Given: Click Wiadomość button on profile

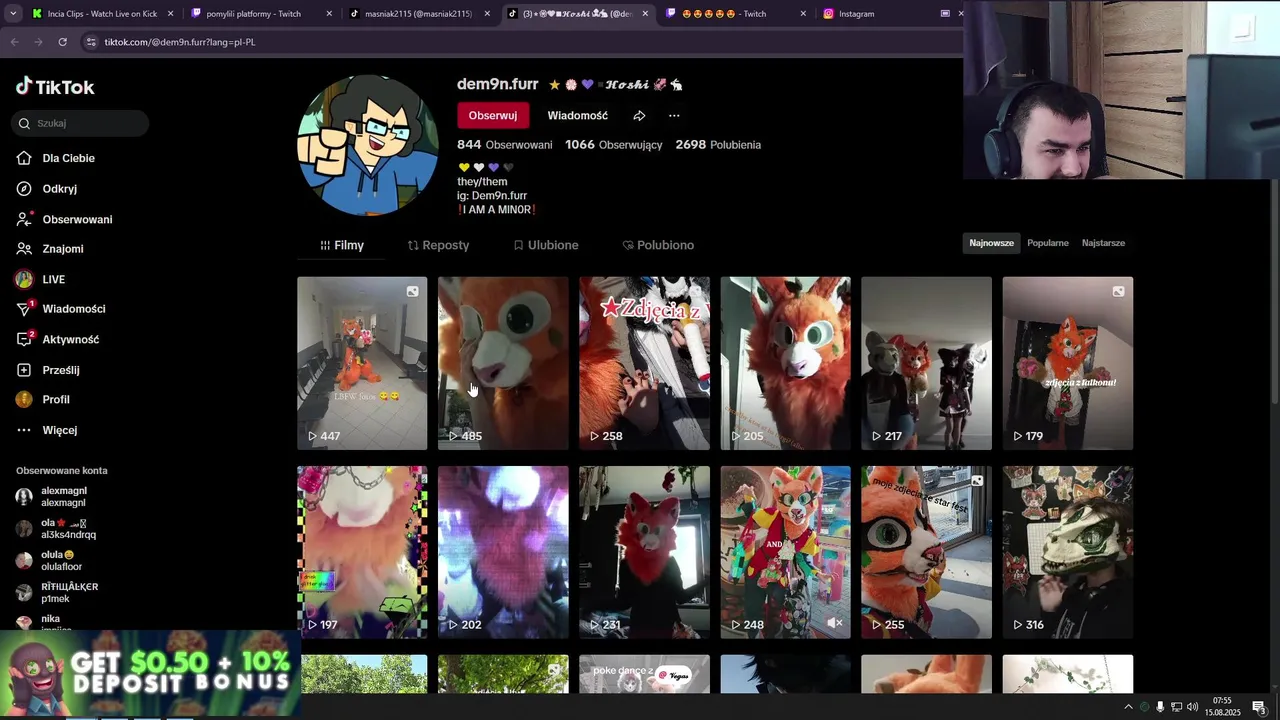Looking at the screenshot, I should click(x=578, y=115).
